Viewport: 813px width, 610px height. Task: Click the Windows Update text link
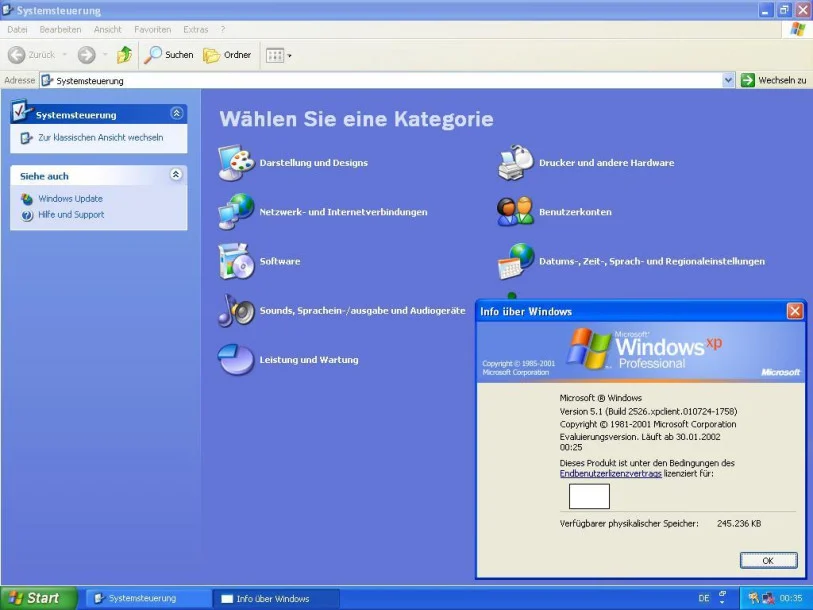pos(71,199)
